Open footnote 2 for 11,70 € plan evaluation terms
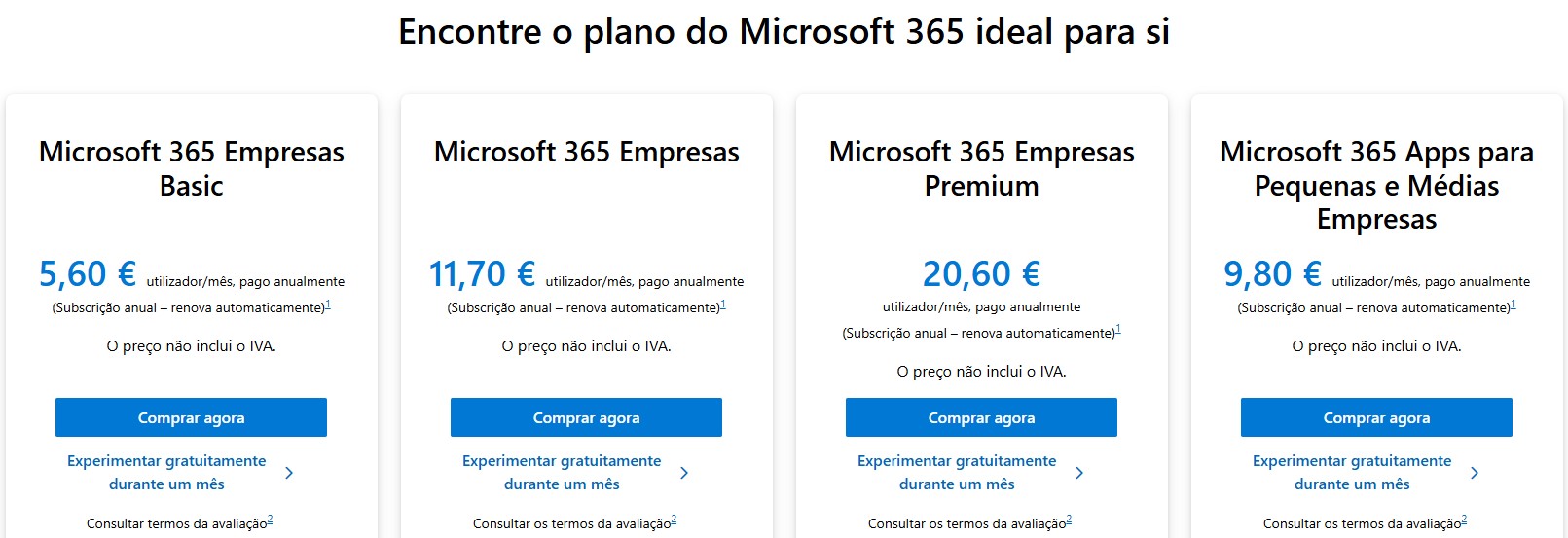 click(x=674, y=520)
